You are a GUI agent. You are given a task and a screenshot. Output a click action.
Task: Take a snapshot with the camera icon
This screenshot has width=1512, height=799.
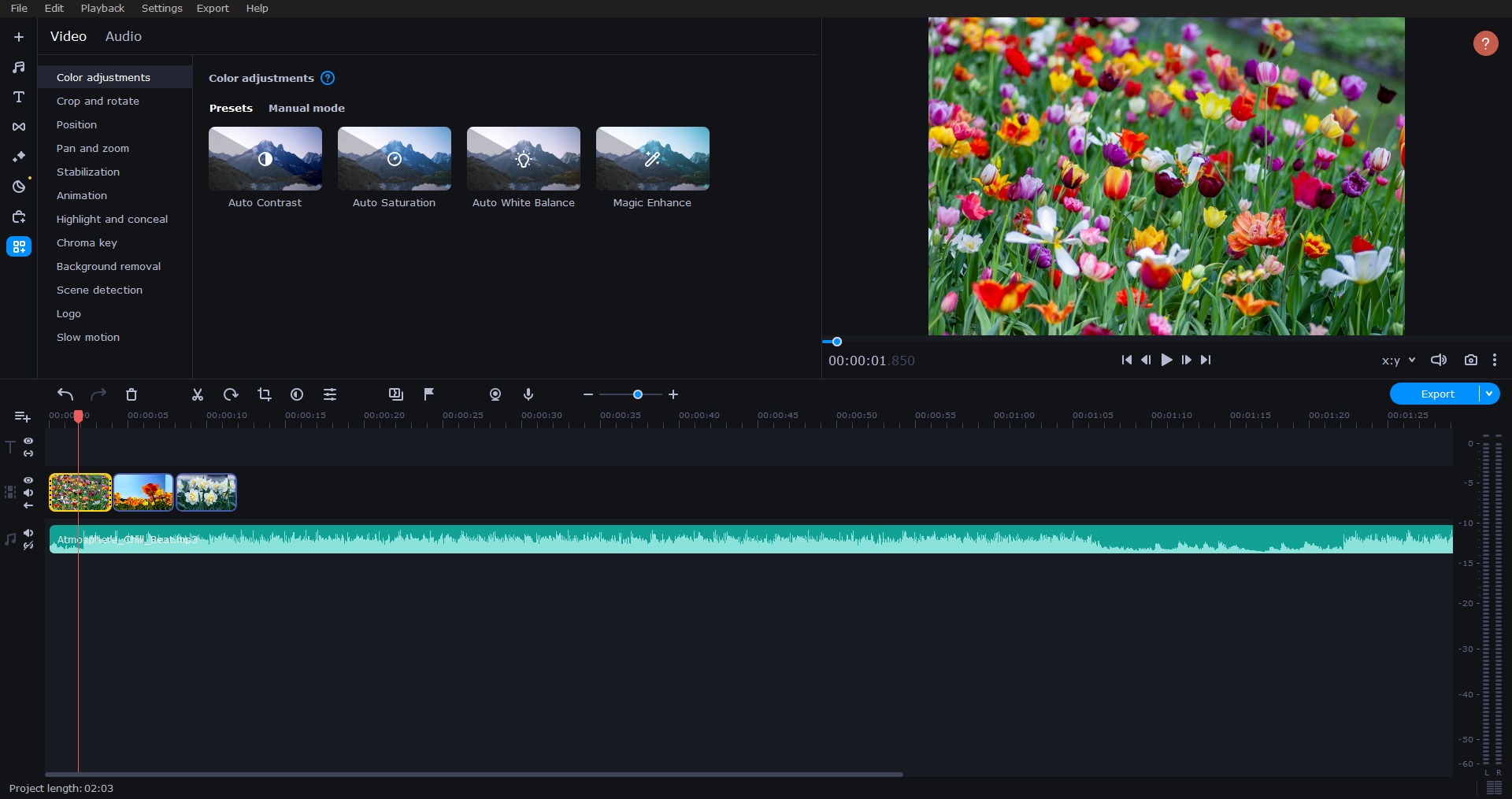[x=1470, y=360]
